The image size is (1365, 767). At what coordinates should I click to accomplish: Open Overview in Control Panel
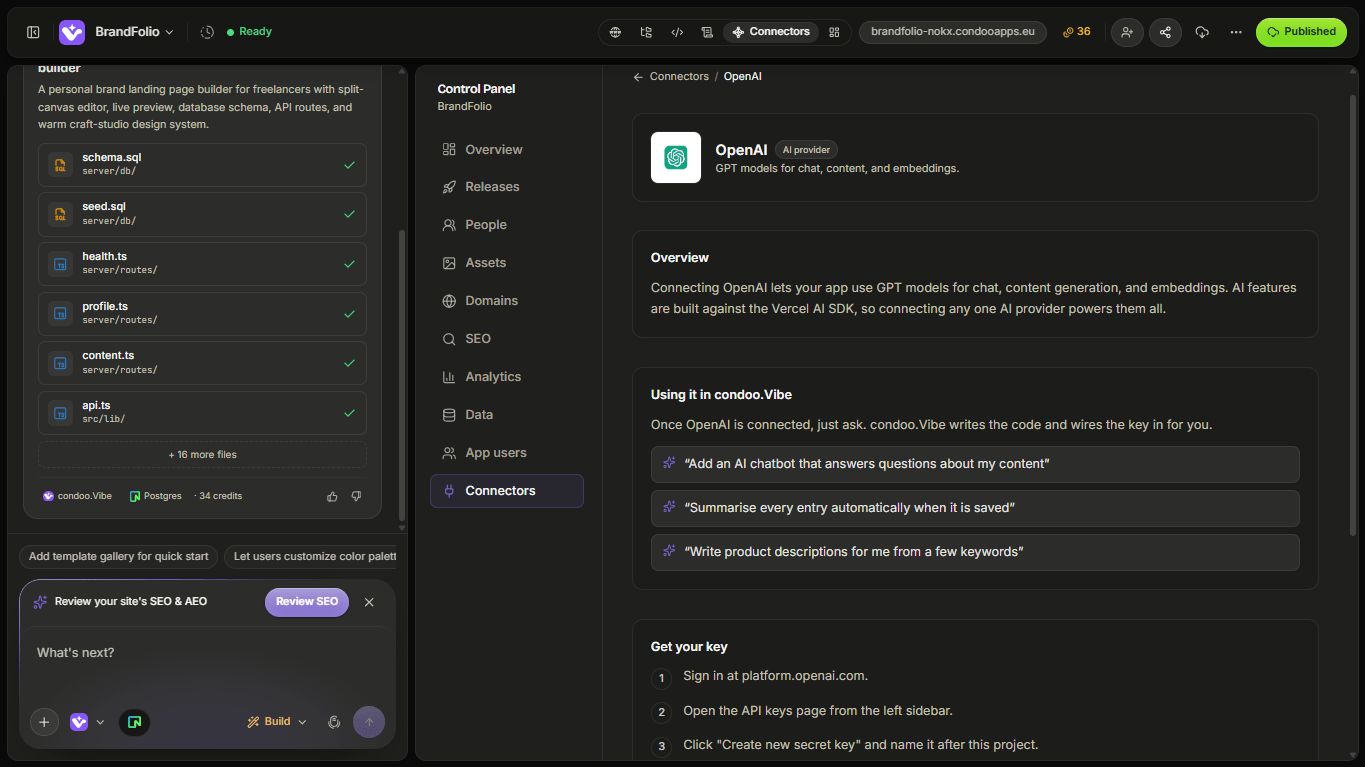tap(507, 150)
